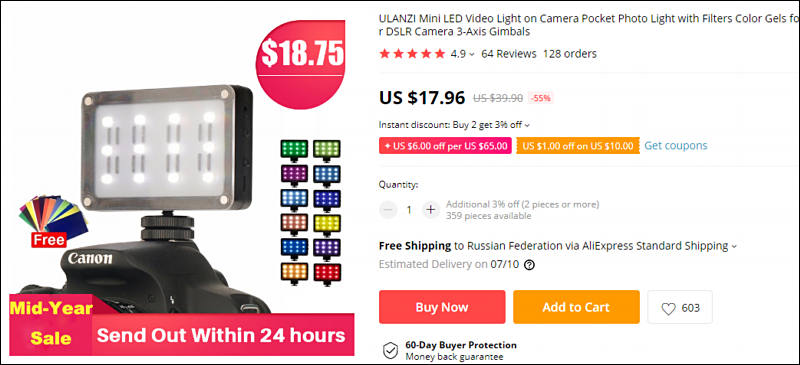800x365 pixels.
Task: Click the quantity input field
Action: point(409,210)
